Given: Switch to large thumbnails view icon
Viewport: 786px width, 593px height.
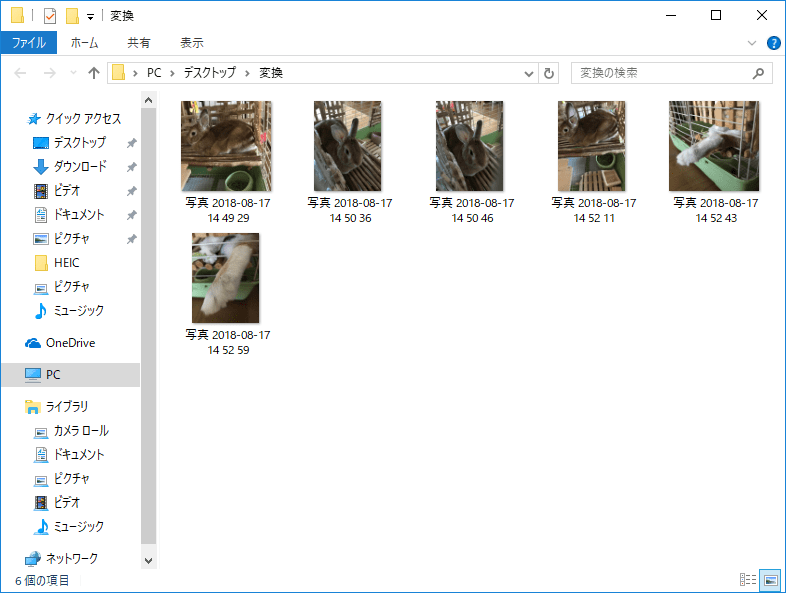Looking at the screenshot, I should click(x=770, y=580).
